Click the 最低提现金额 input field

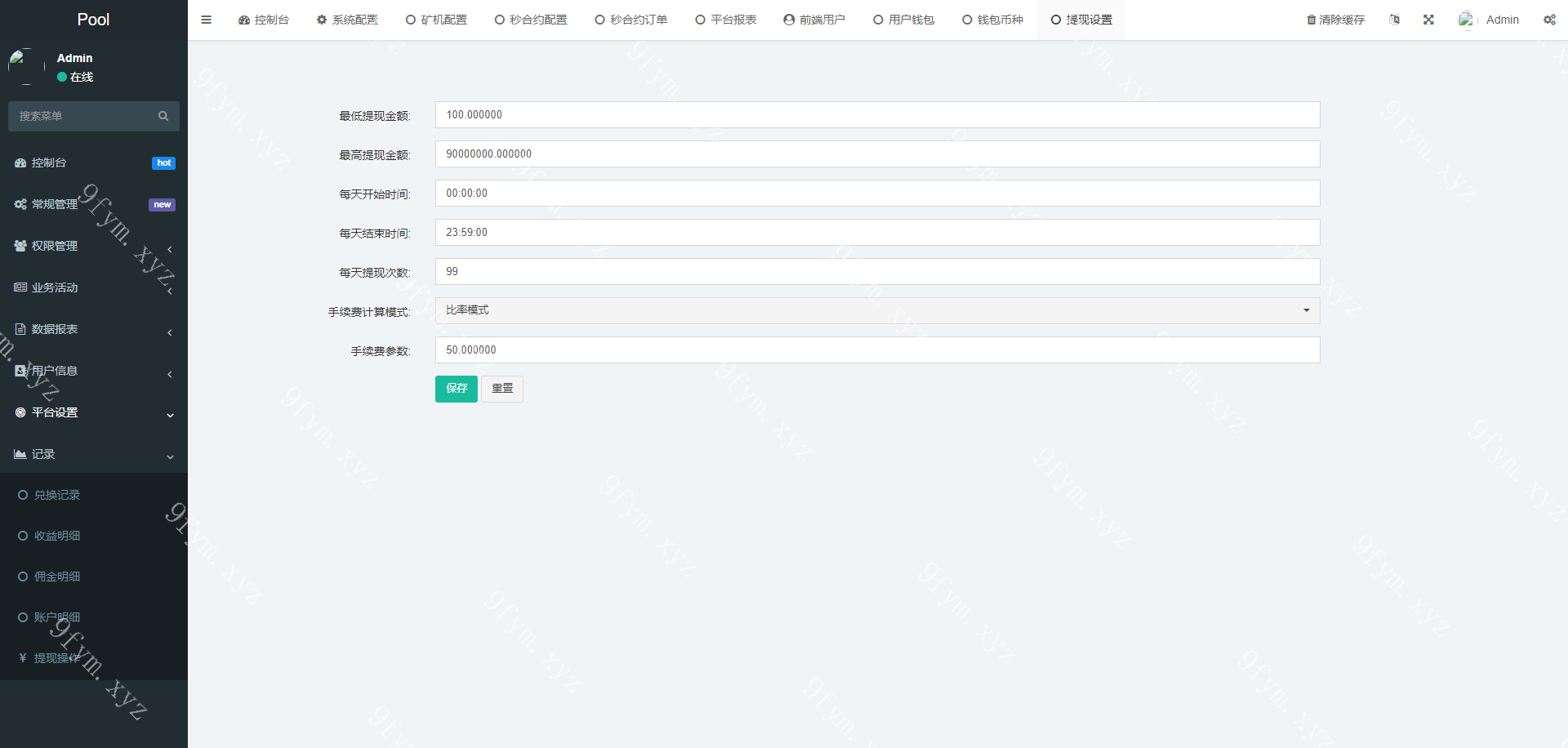877,114
